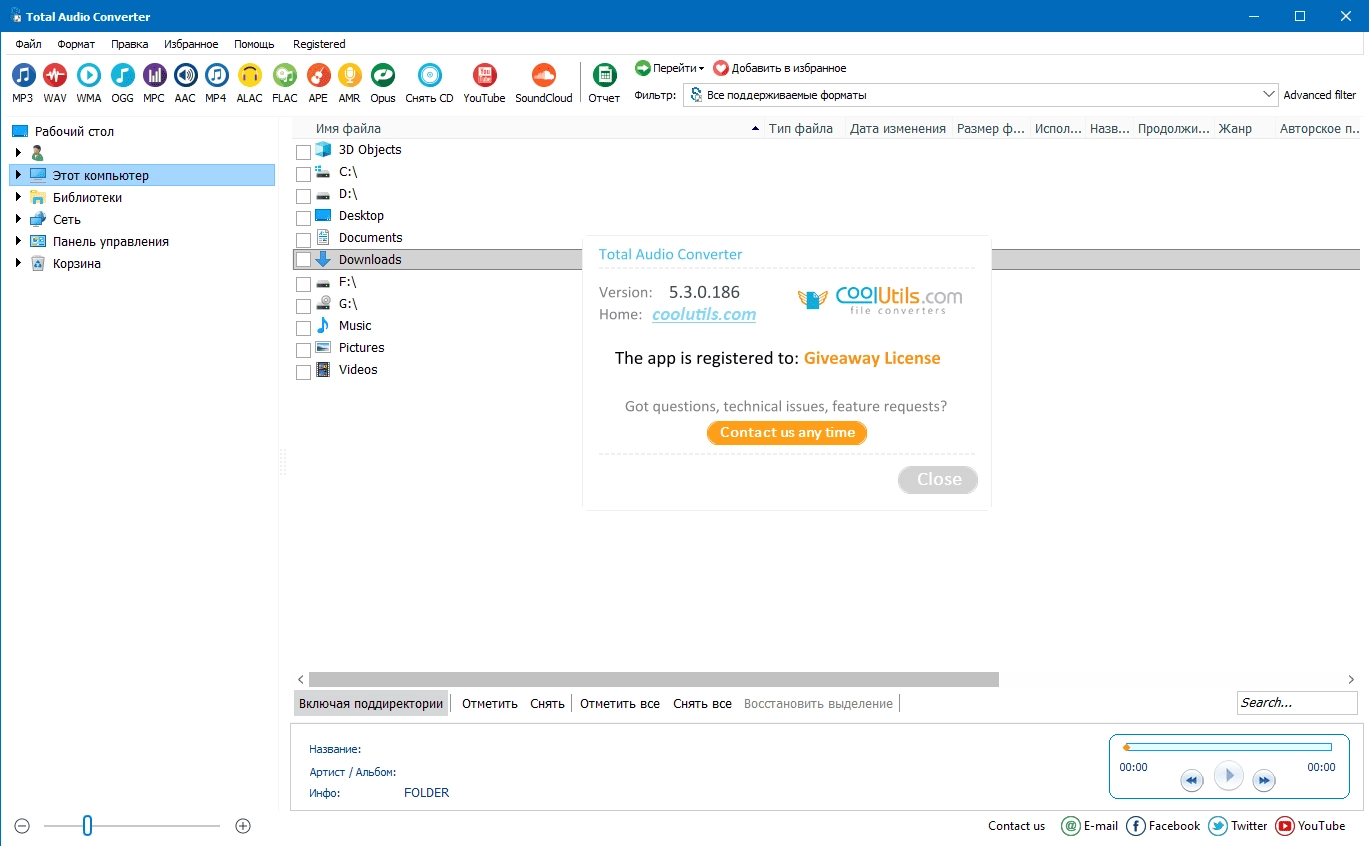Open the Снять CD ripping tool
The width and height of the screenshot is (1369, 846).
point(430,83)
